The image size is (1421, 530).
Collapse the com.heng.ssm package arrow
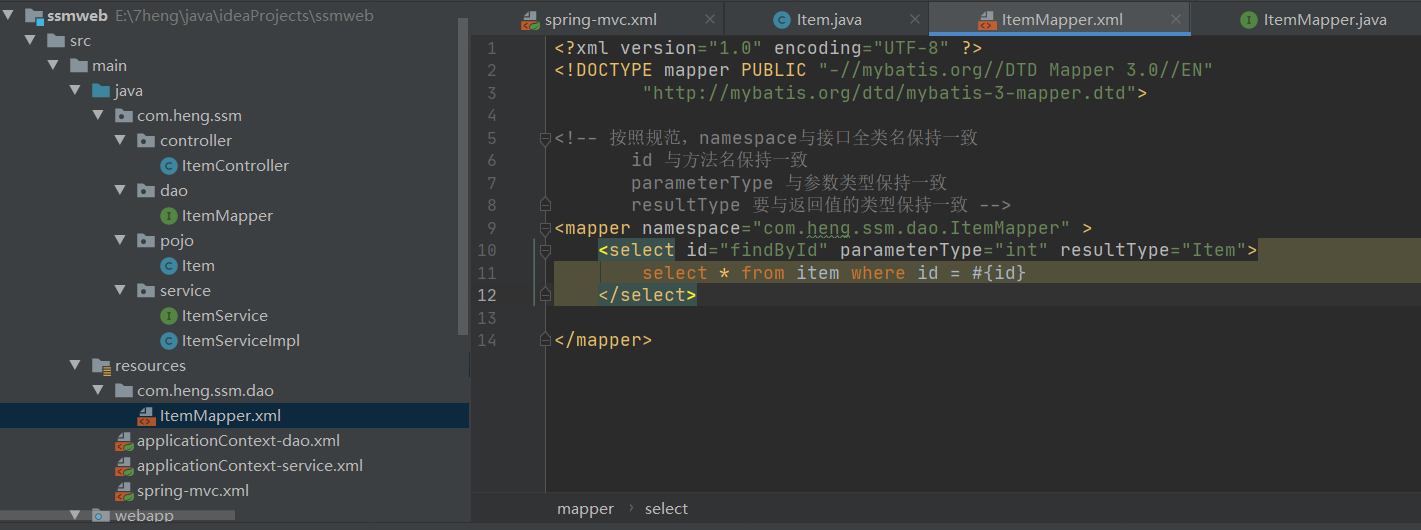99,116
